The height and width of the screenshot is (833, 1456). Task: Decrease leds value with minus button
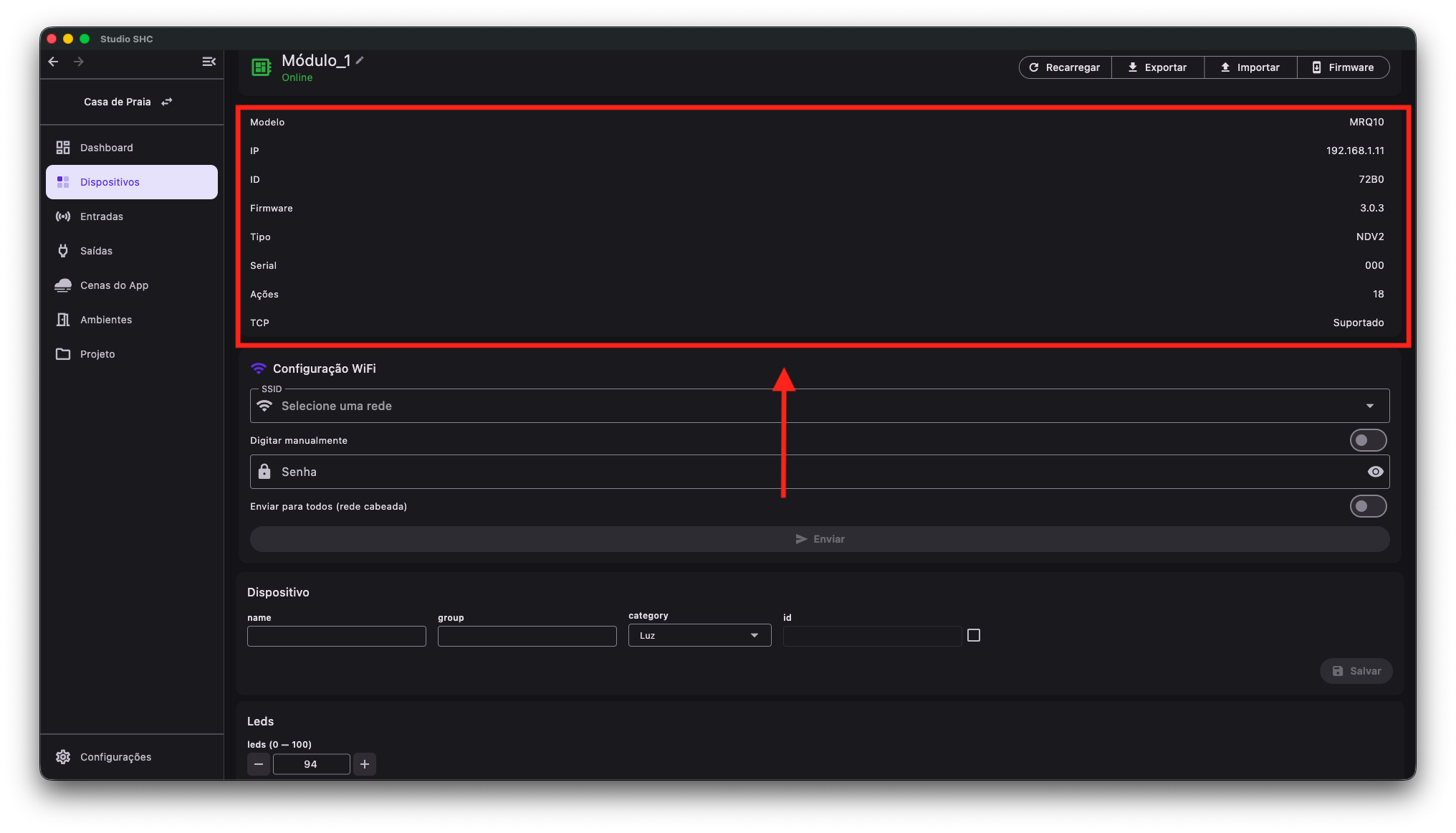259,764
